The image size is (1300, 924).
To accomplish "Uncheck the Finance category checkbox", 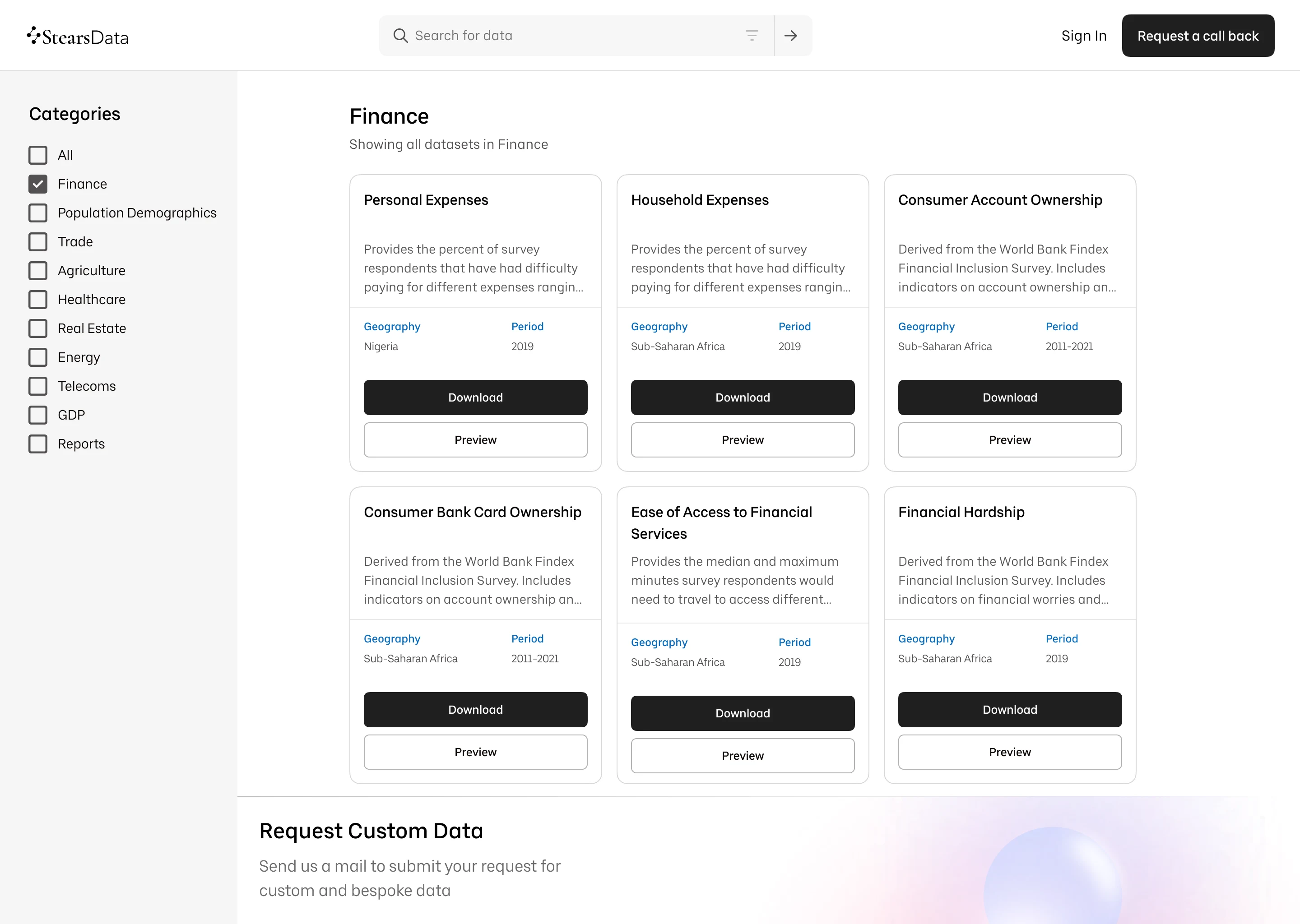I will [38, 184].
